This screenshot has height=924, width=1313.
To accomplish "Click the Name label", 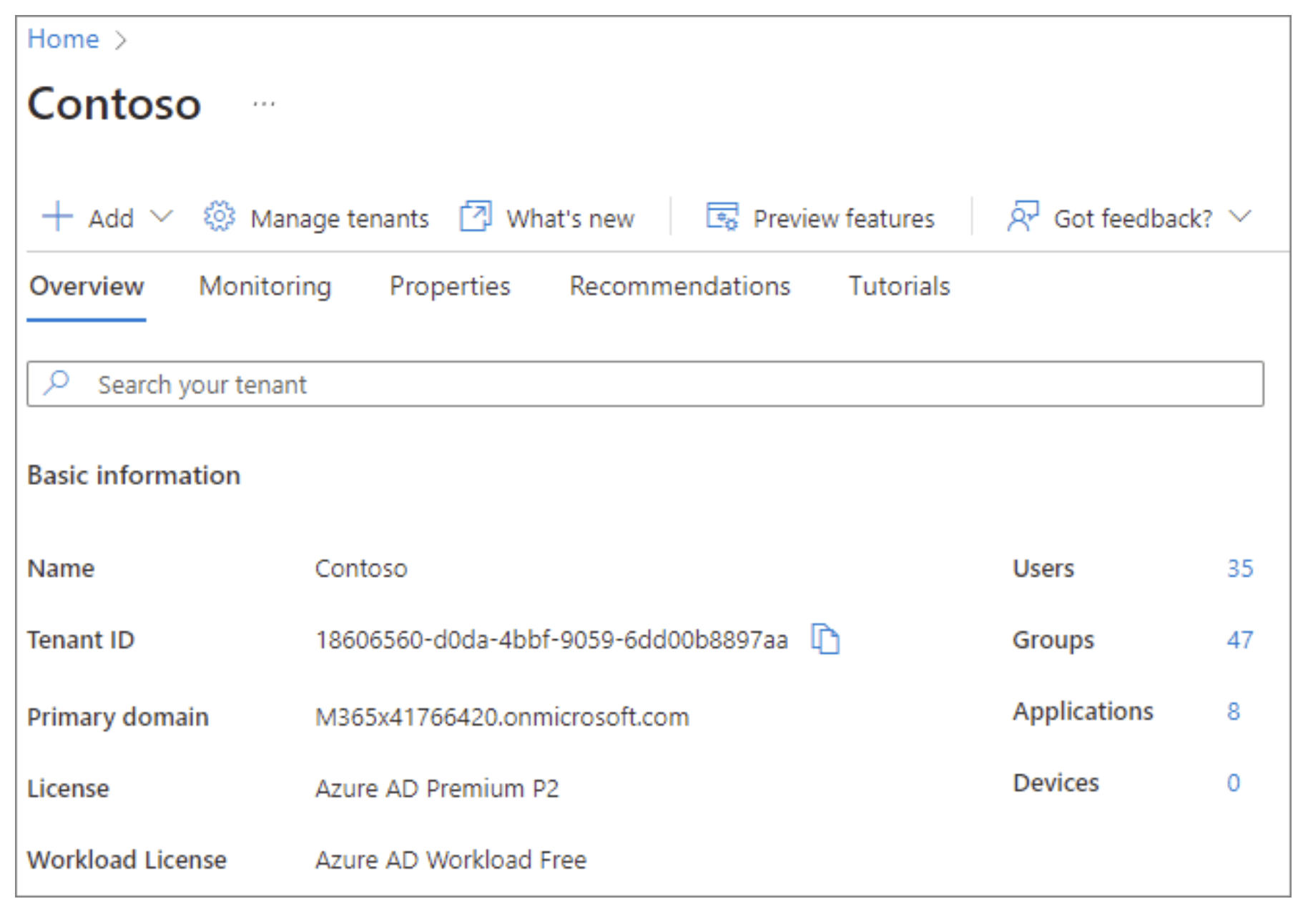I will (x=61, y=569).
